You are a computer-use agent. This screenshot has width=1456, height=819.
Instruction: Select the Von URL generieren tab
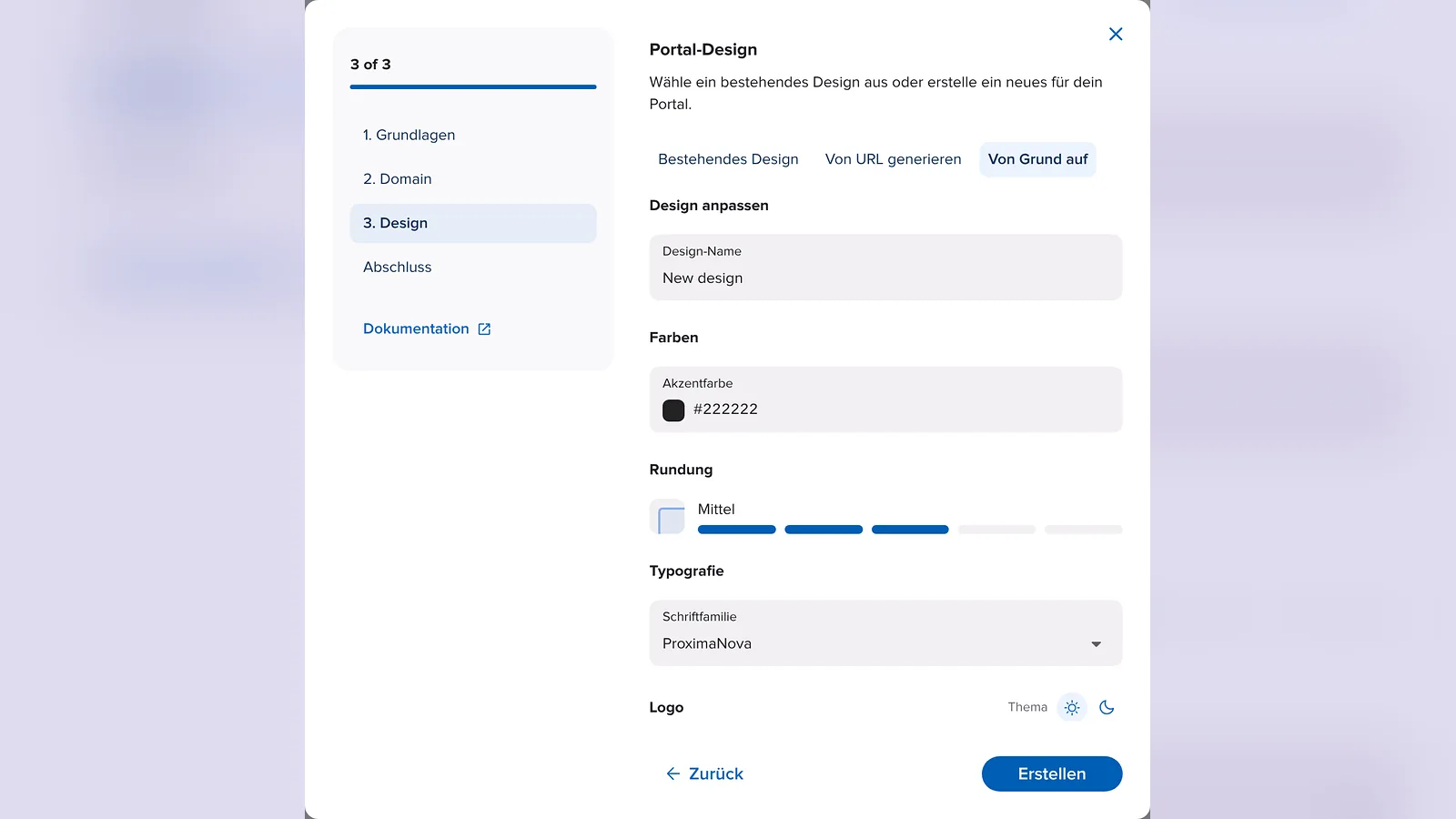pos(893,159)
